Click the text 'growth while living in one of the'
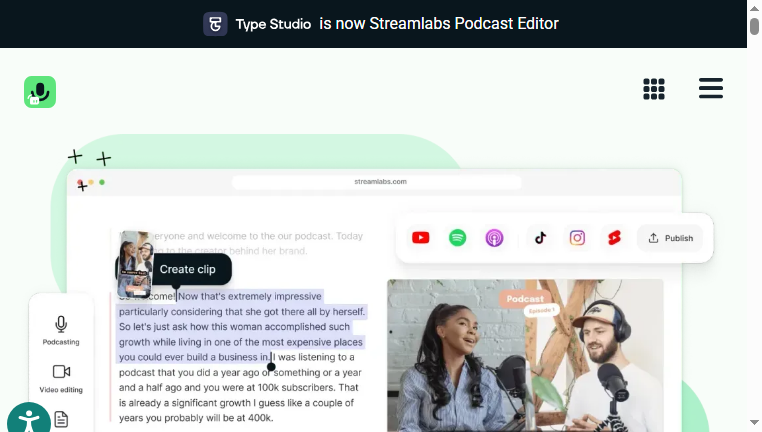Image resolution: width=762 pixels, height=432 pixels. coord(189,342)
